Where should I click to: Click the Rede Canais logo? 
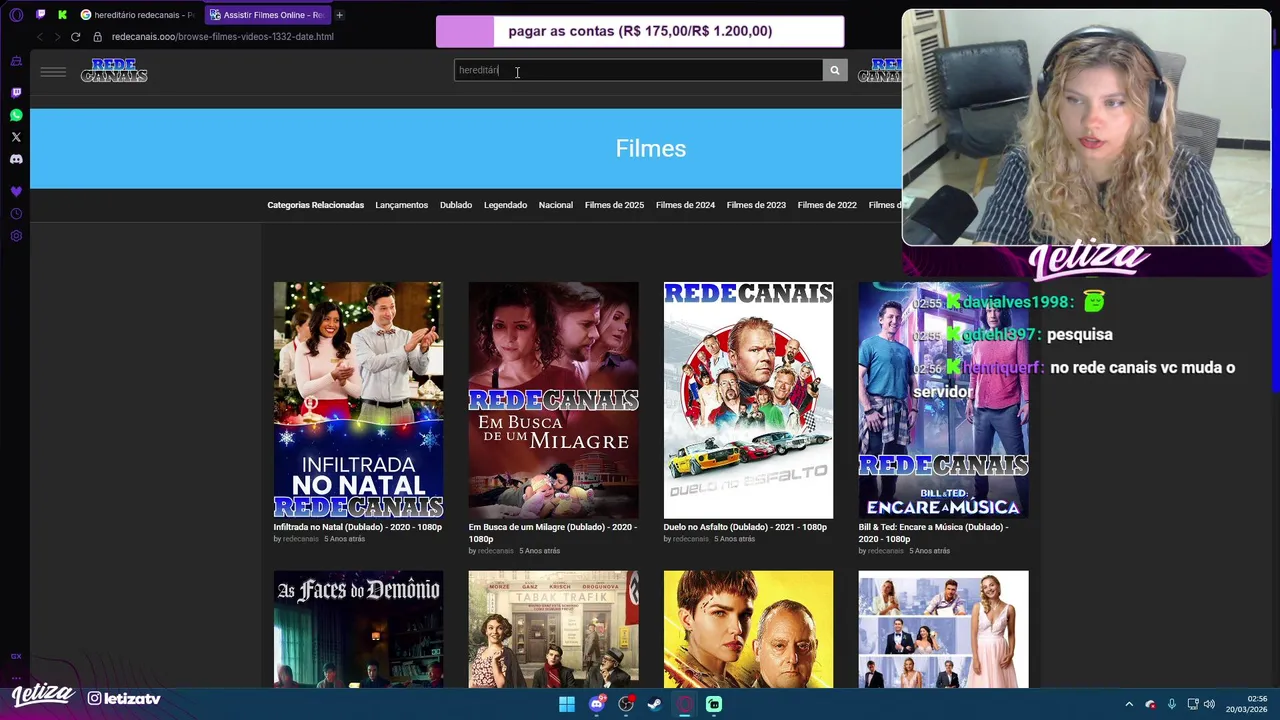coord(114,70)
